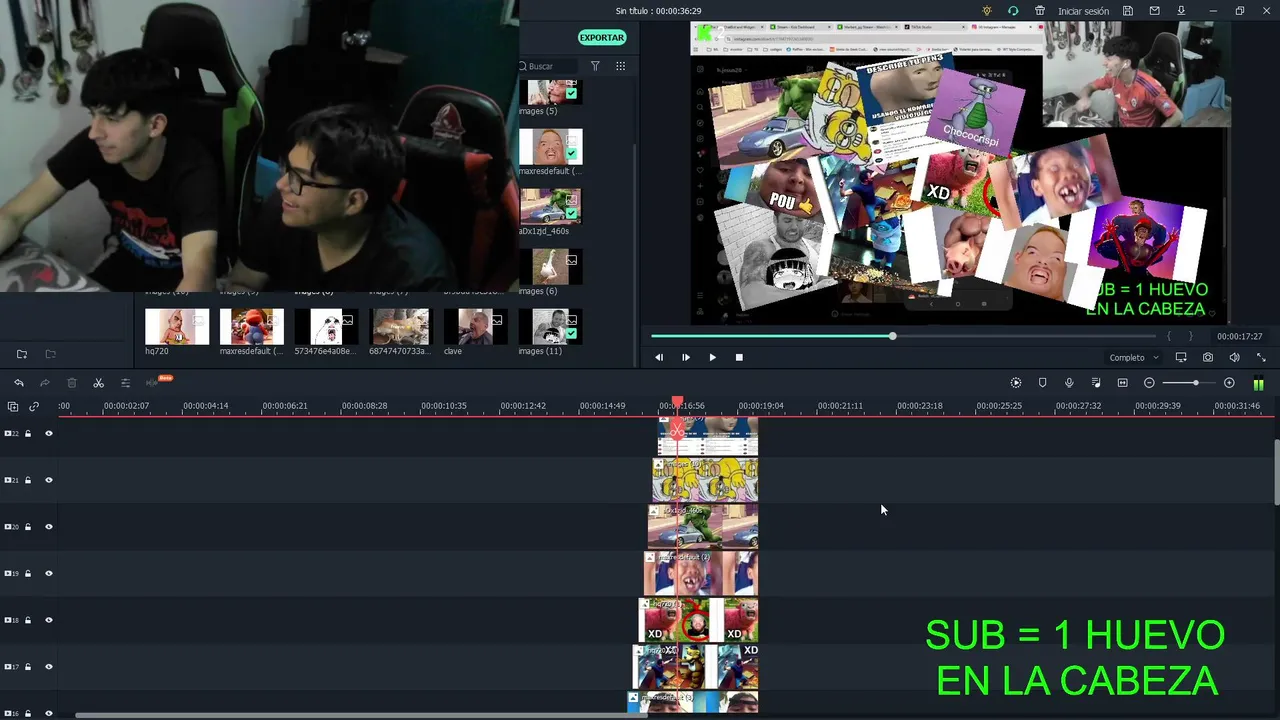Screen dimensions: 1280x720
Task: Zoom in the timeline with plus
Action: (1229, 383)
